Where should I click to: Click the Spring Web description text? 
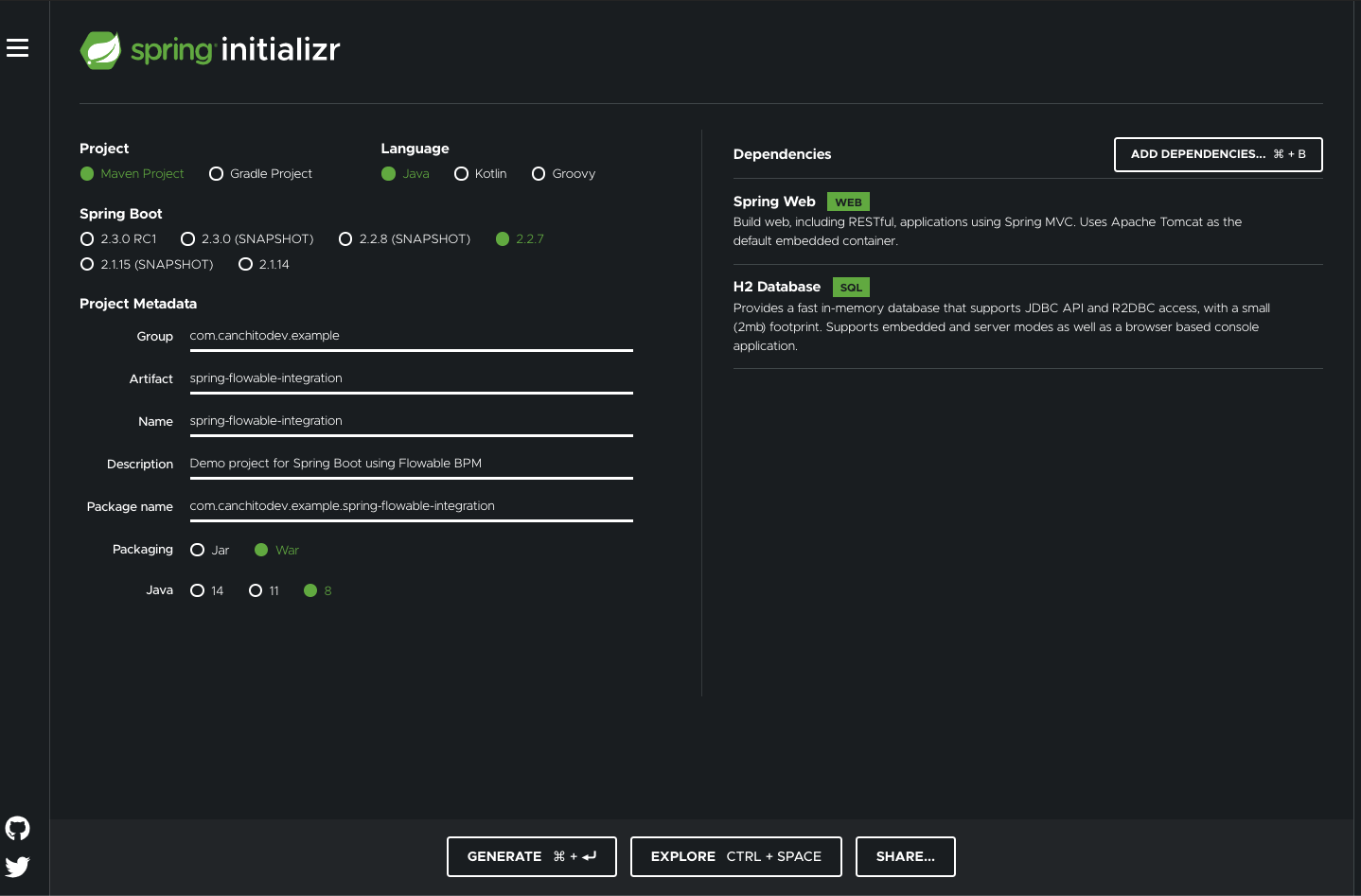tap(987, 232)
